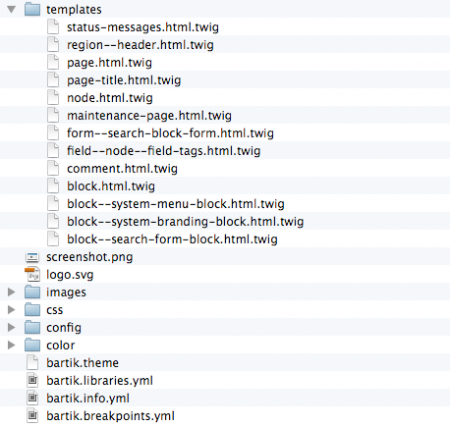Click the screenshot.png image file icon
This screenshot has height=424, width=450.
32,257
